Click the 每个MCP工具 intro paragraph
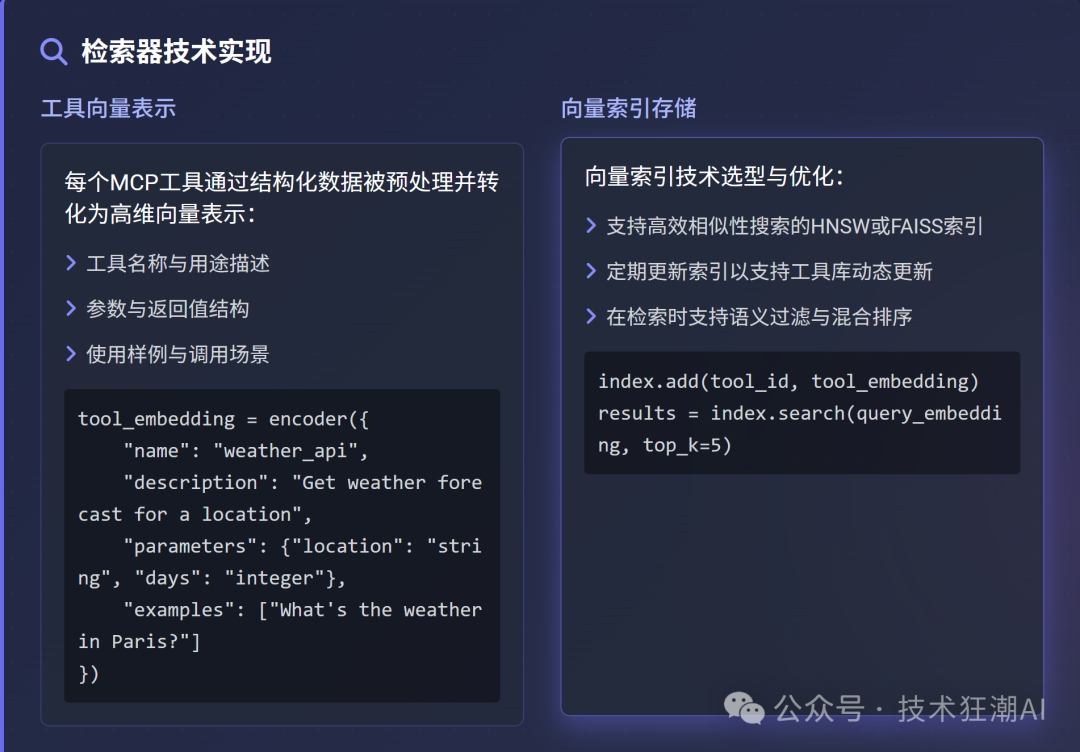1080x752 pixels. tap(281, 197)
